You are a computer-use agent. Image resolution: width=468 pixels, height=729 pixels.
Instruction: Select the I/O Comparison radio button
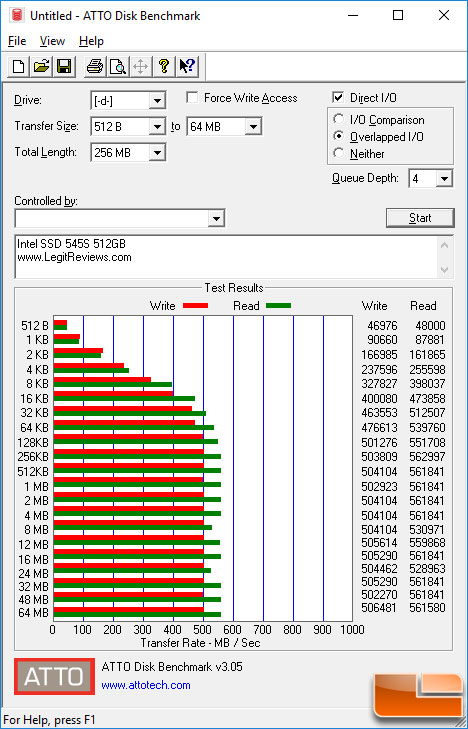coord(339,119)
